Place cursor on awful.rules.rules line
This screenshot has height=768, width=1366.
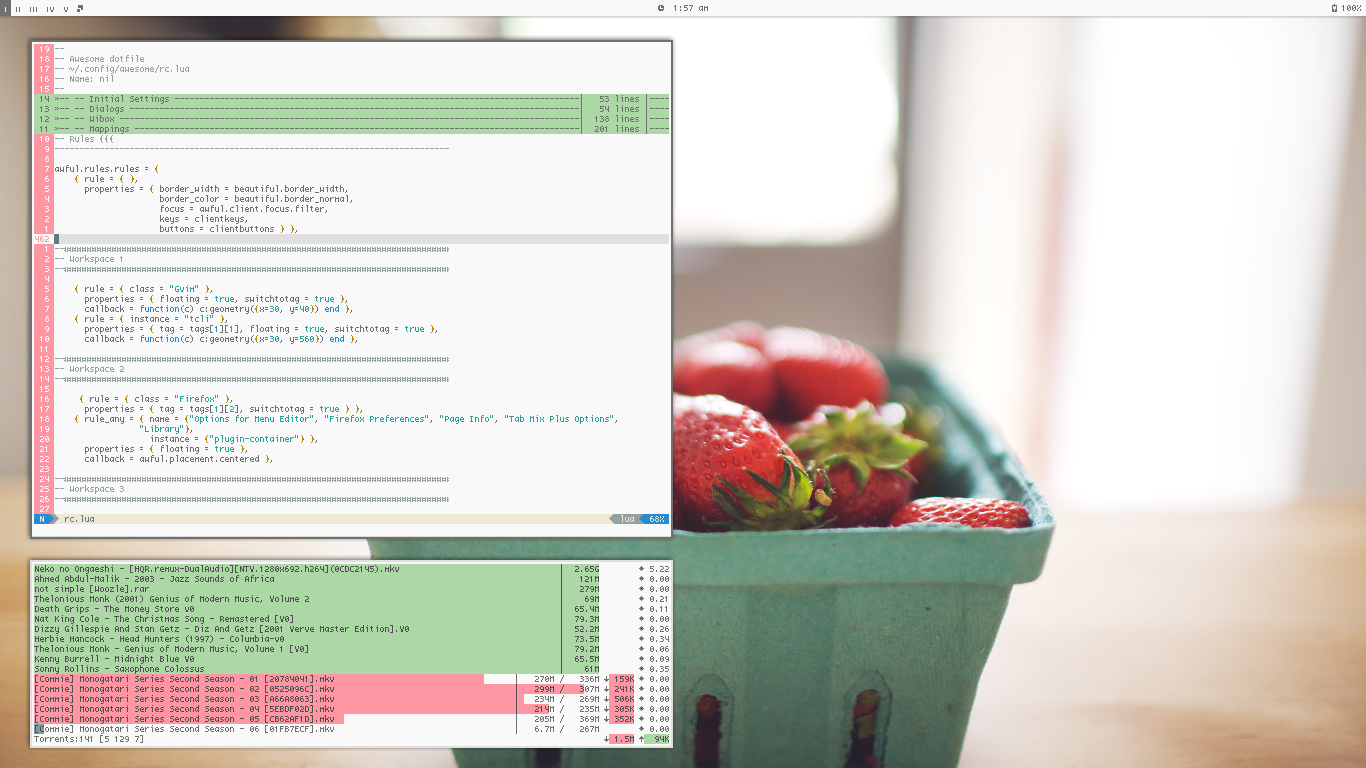point(106,169)
